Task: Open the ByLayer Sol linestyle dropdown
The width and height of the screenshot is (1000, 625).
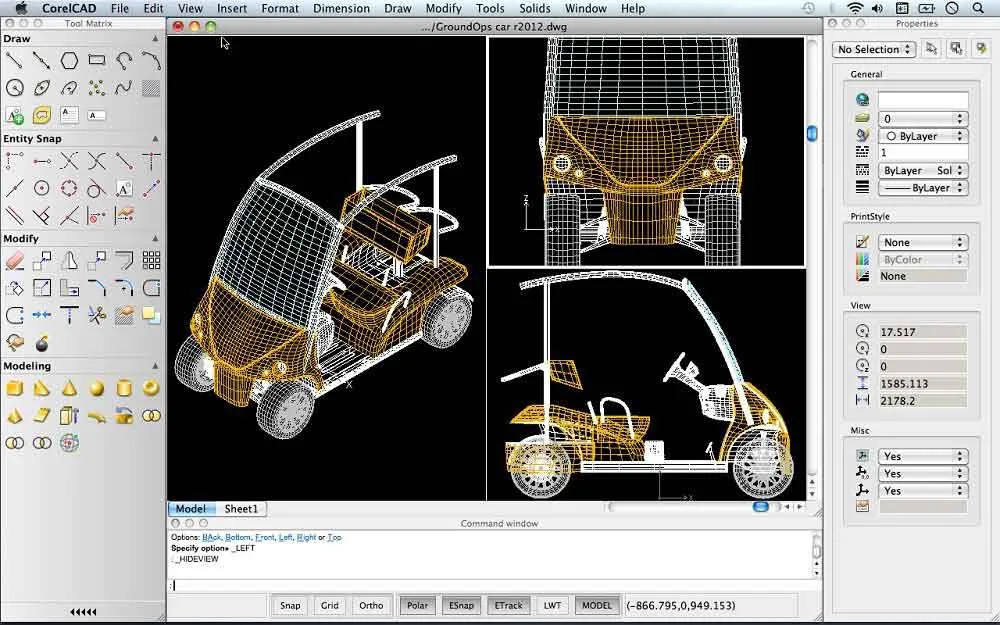Action: click(923, 170)
